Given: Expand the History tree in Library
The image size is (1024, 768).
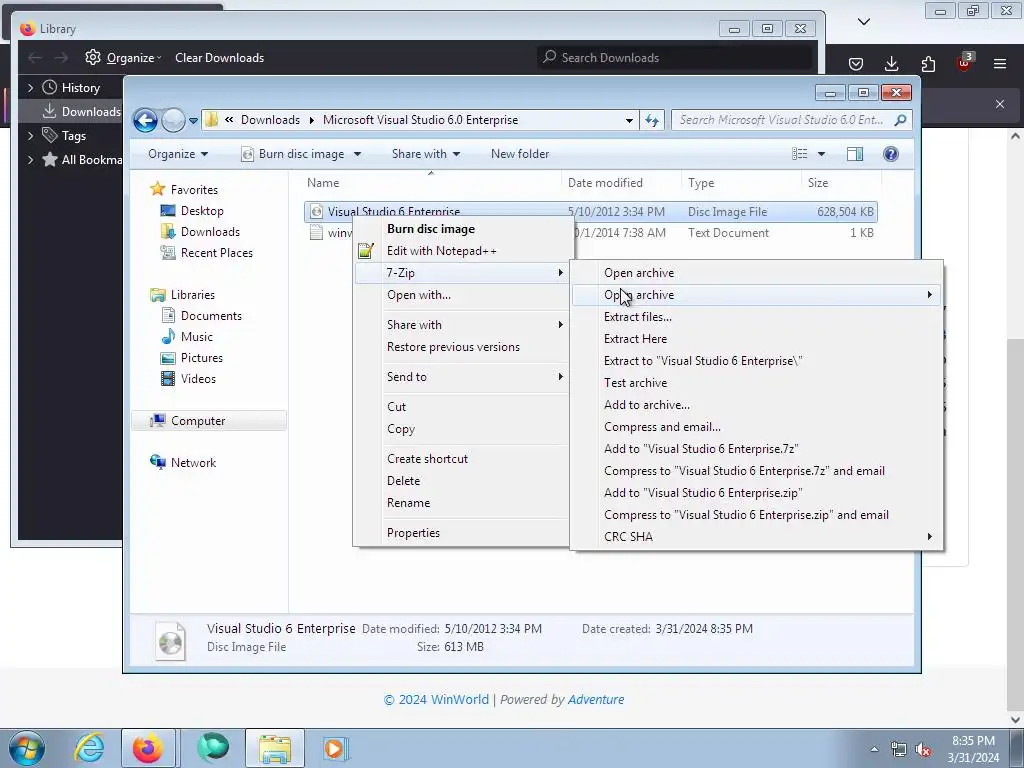Looking at the screenshot, I should (30, 88).
